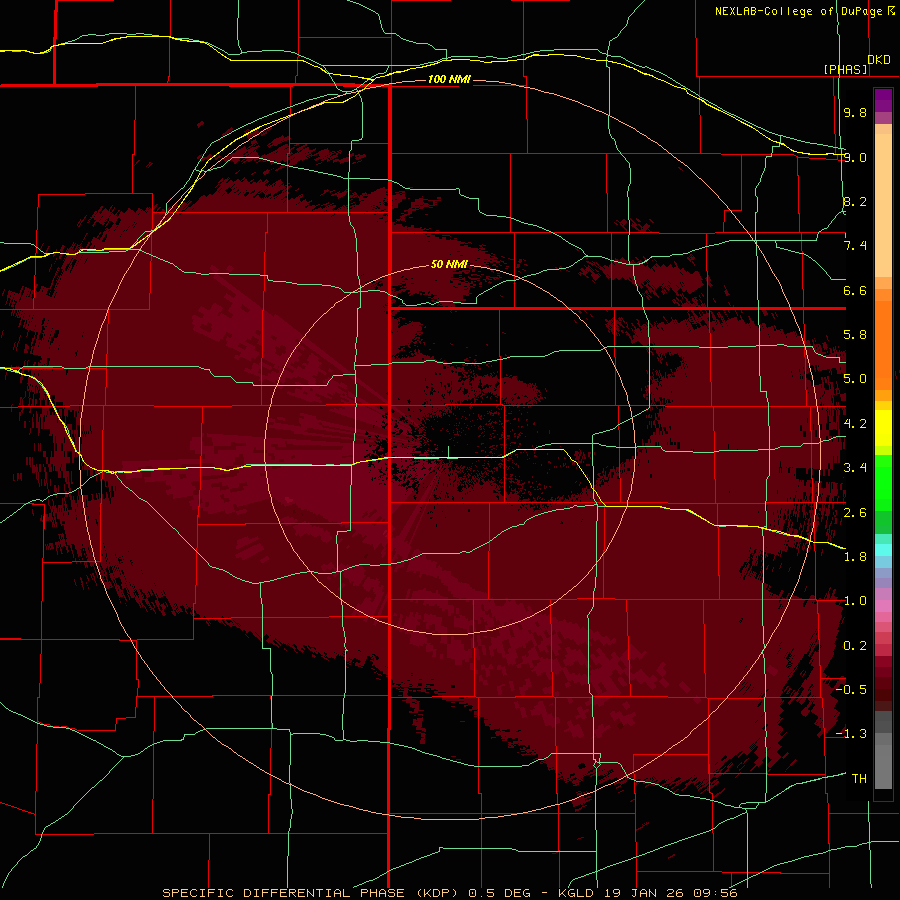Select the TH threshold label
Viewport: 900px width, 900px height.
click(x=859, y=778)
